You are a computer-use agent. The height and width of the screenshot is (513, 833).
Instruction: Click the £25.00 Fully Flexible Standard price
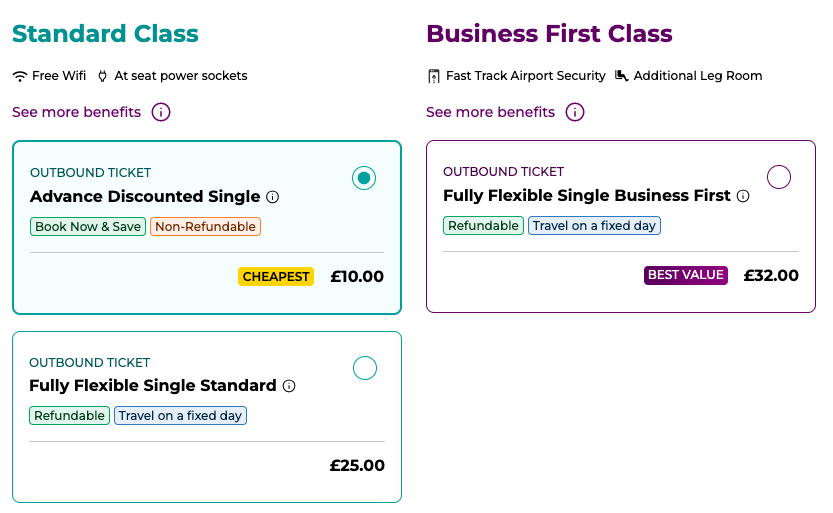pyautogui.click(x=357, y=466)
